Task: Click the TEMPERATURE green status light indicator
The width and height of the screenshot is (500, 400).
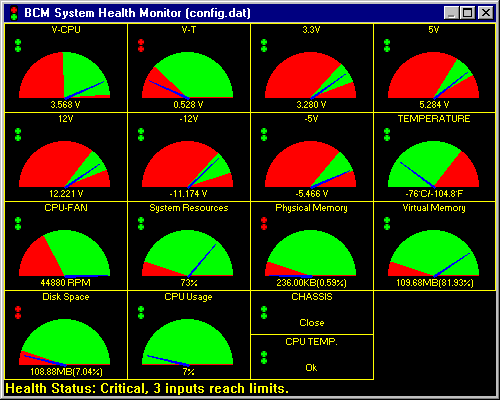Action: click(x=387, y=135)
